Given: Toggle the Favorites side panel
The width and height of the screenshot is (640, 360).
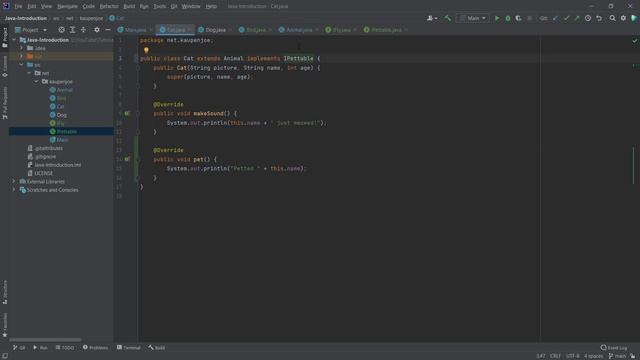Looking at the screenshot, I should [x=5, y=325].
